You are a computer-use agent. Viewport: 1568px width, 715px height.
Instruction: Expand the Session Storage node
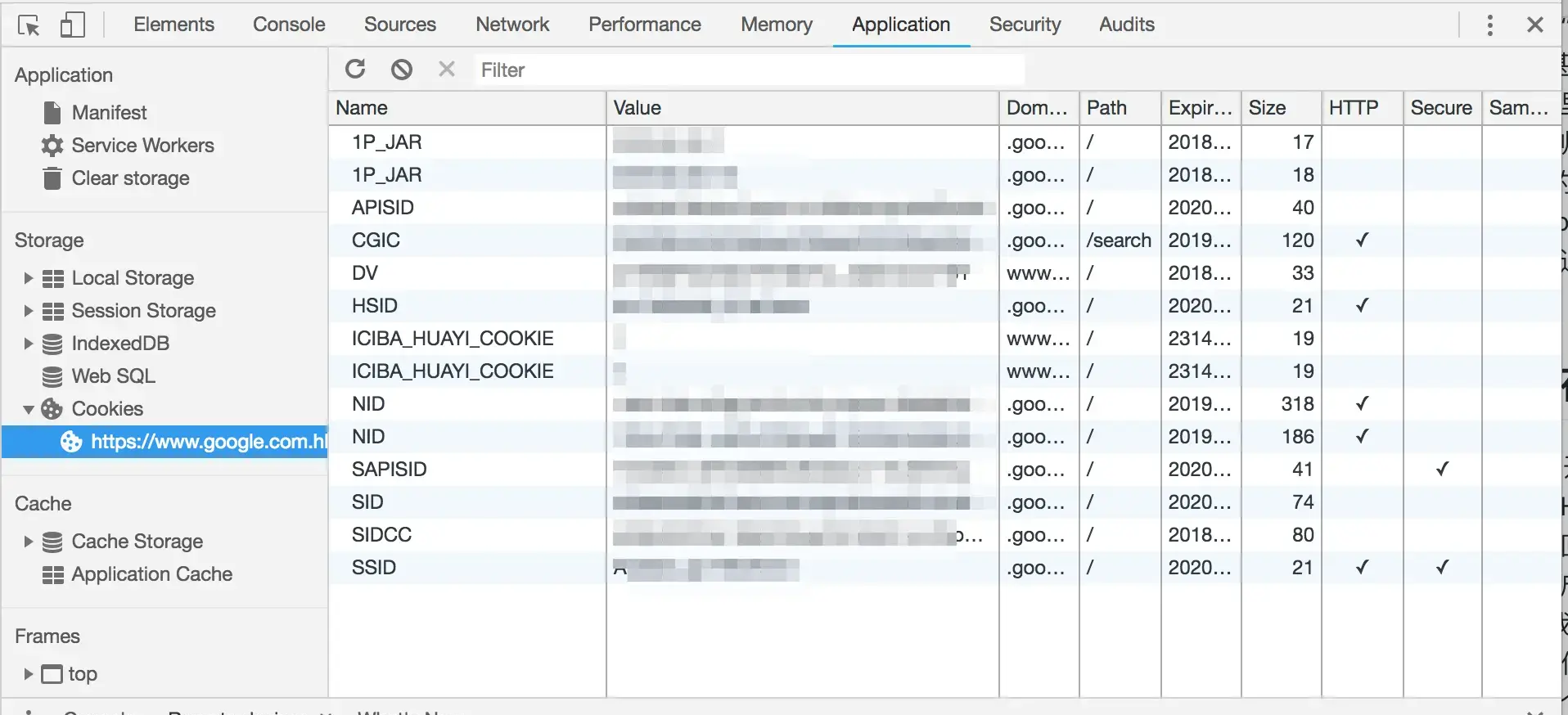click(x=28, y=311)
